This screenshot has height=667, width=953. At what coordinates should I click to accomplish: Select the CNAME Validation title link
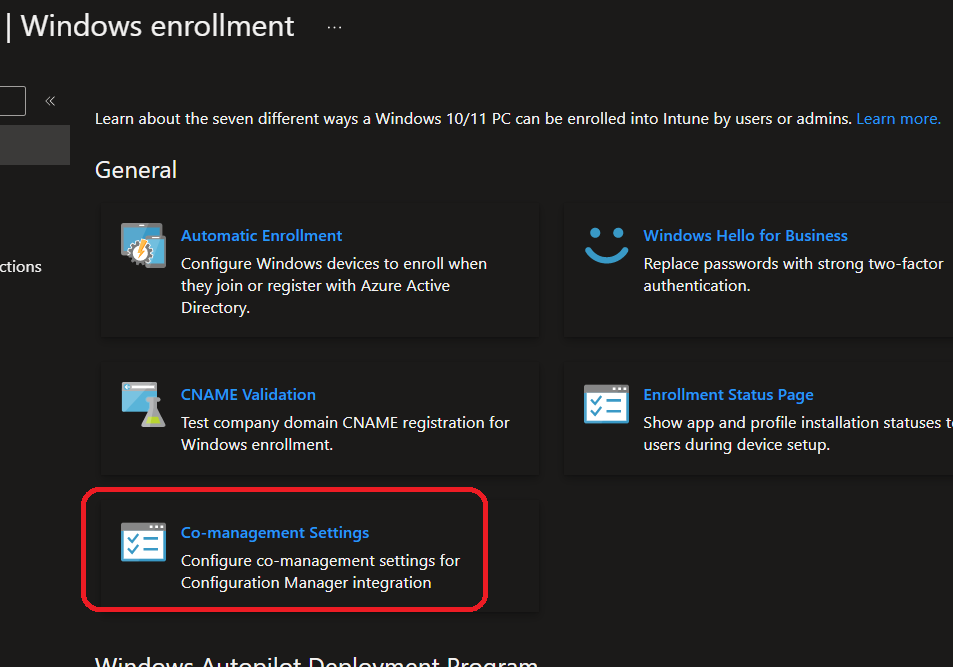coord(248,395)
